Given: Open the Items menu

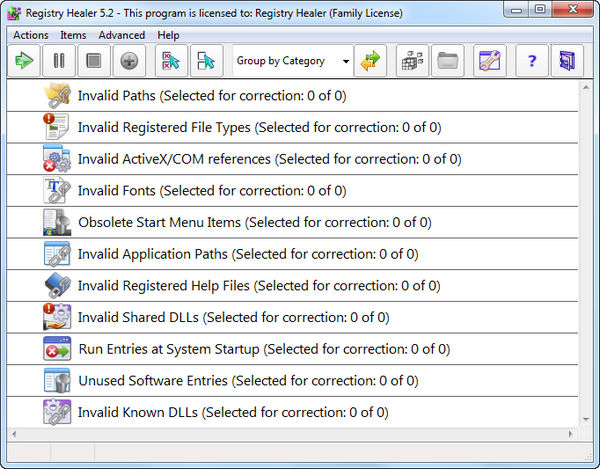Looking at the screenshot, I should click(73, 35).
